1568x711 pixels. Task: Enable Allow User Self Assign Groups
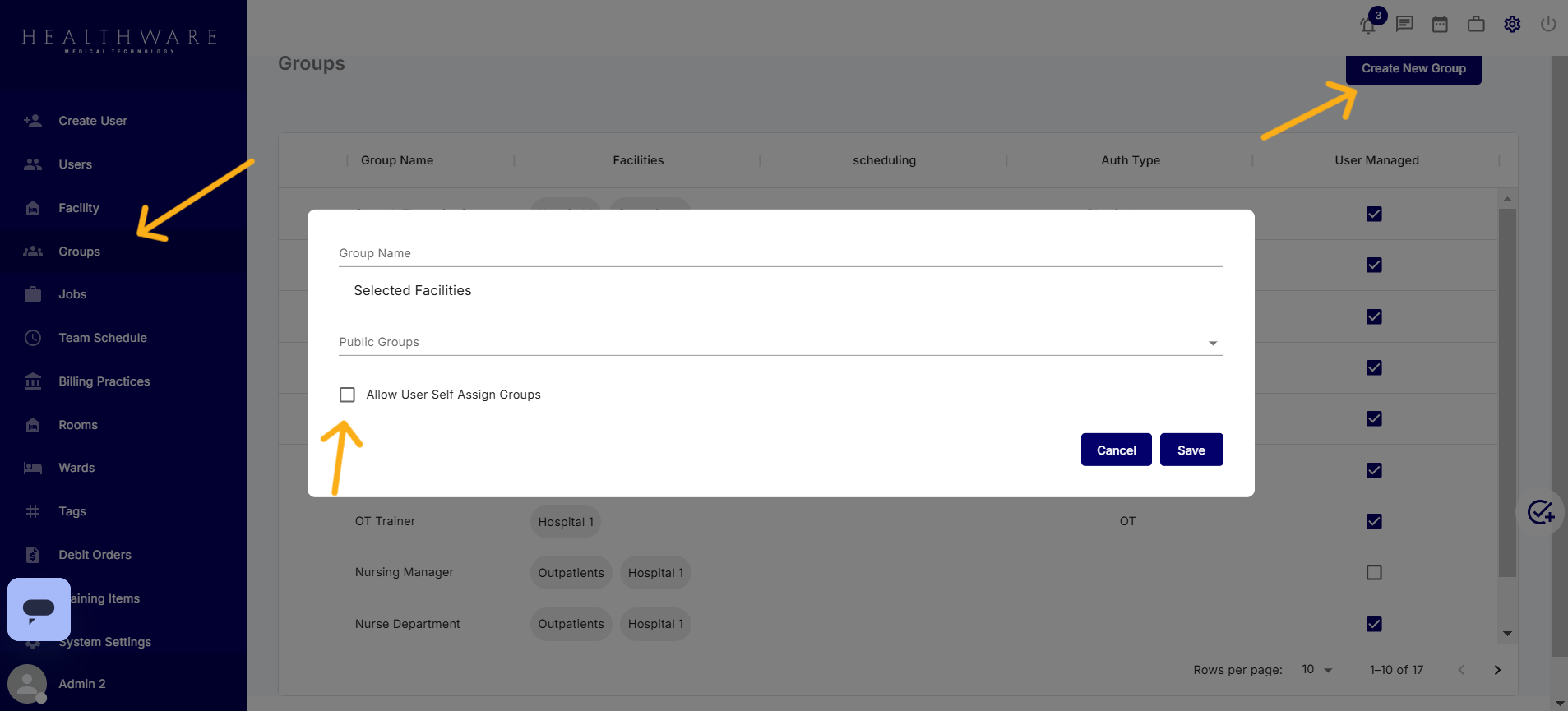tap(348, 395)
